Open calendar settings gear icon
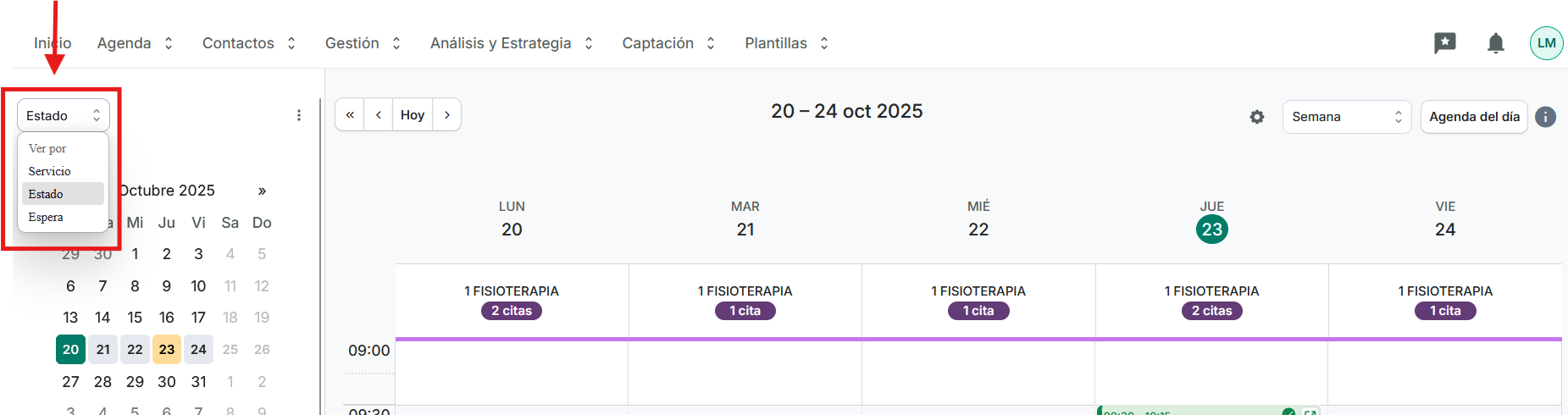The image size is (1568, 415). pyautogui.click(x=1257, y=117)
